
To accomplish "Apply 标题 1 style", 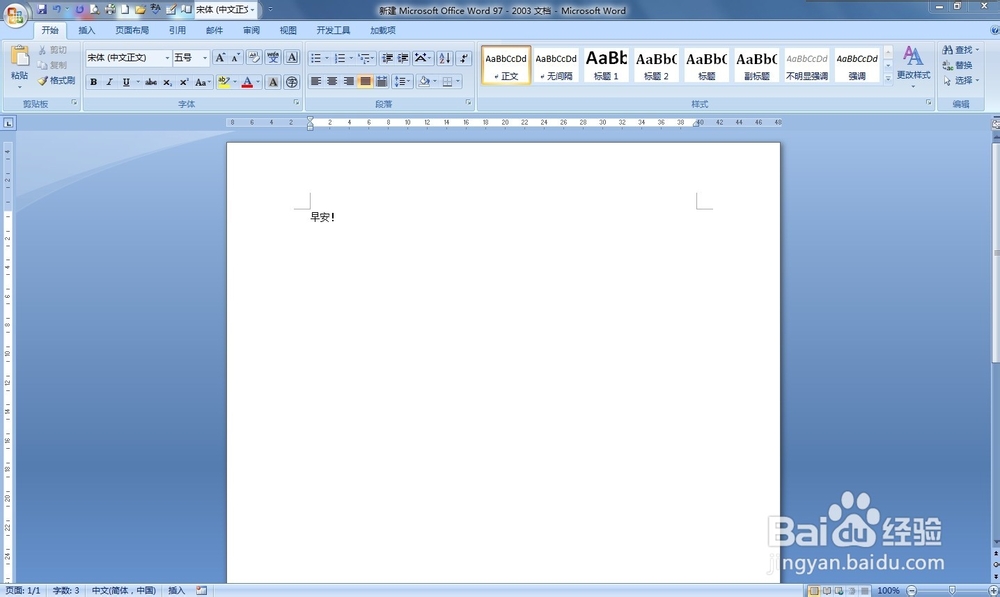I will coord(607,65).
